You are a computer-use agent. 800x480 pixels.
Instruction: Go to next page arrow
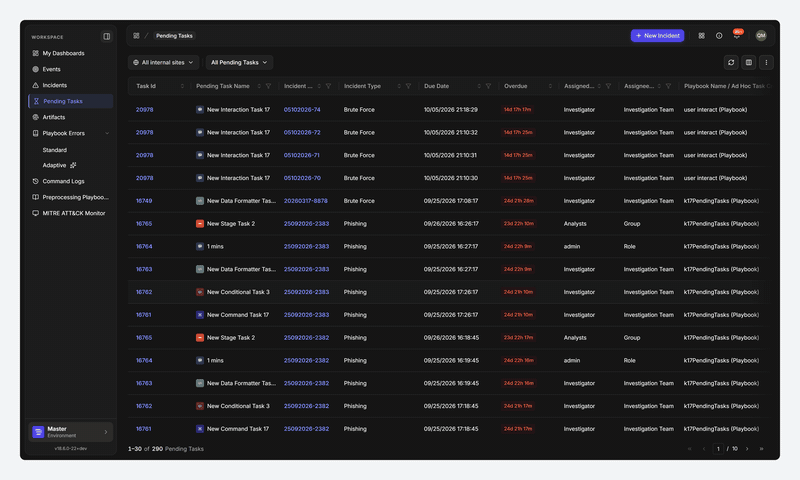747,449
